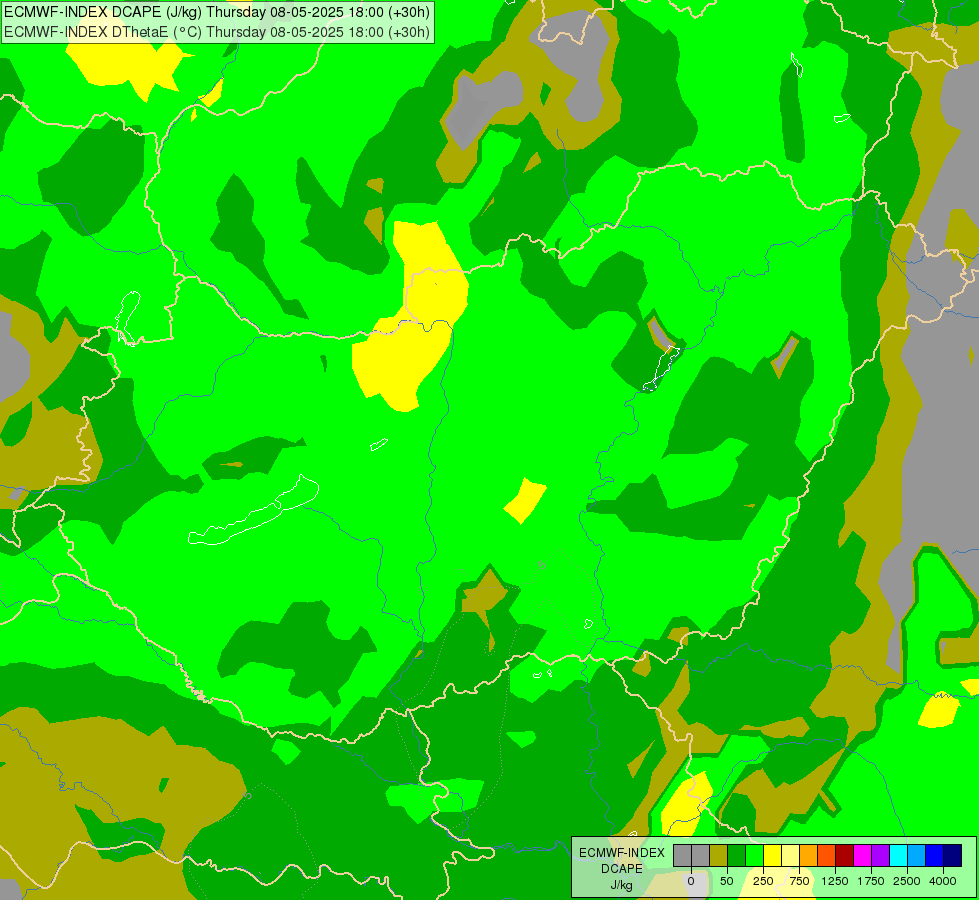
Task: Click the dark red legend swatch
Action: [845, 855]
